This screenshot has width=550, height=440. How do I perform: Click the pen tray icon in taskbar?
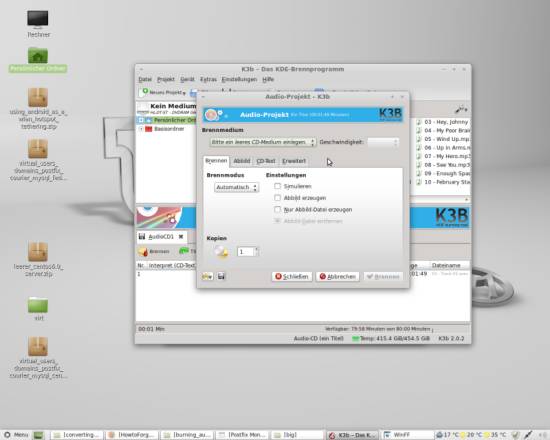(528, 435)
